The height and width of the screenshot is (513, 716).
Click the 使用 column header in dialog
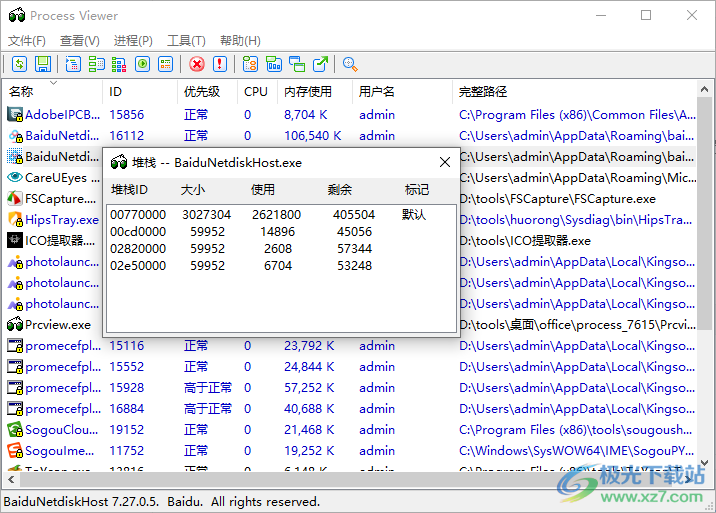click(263, 190)
